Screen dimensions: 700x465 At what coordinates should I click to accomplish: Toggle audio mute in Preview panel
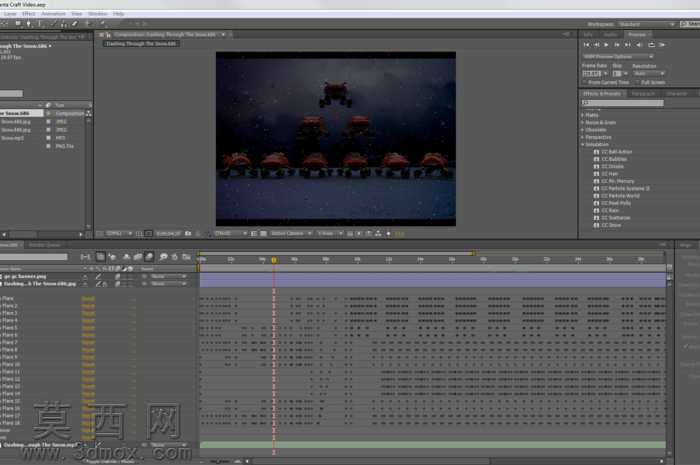point(639,45)
